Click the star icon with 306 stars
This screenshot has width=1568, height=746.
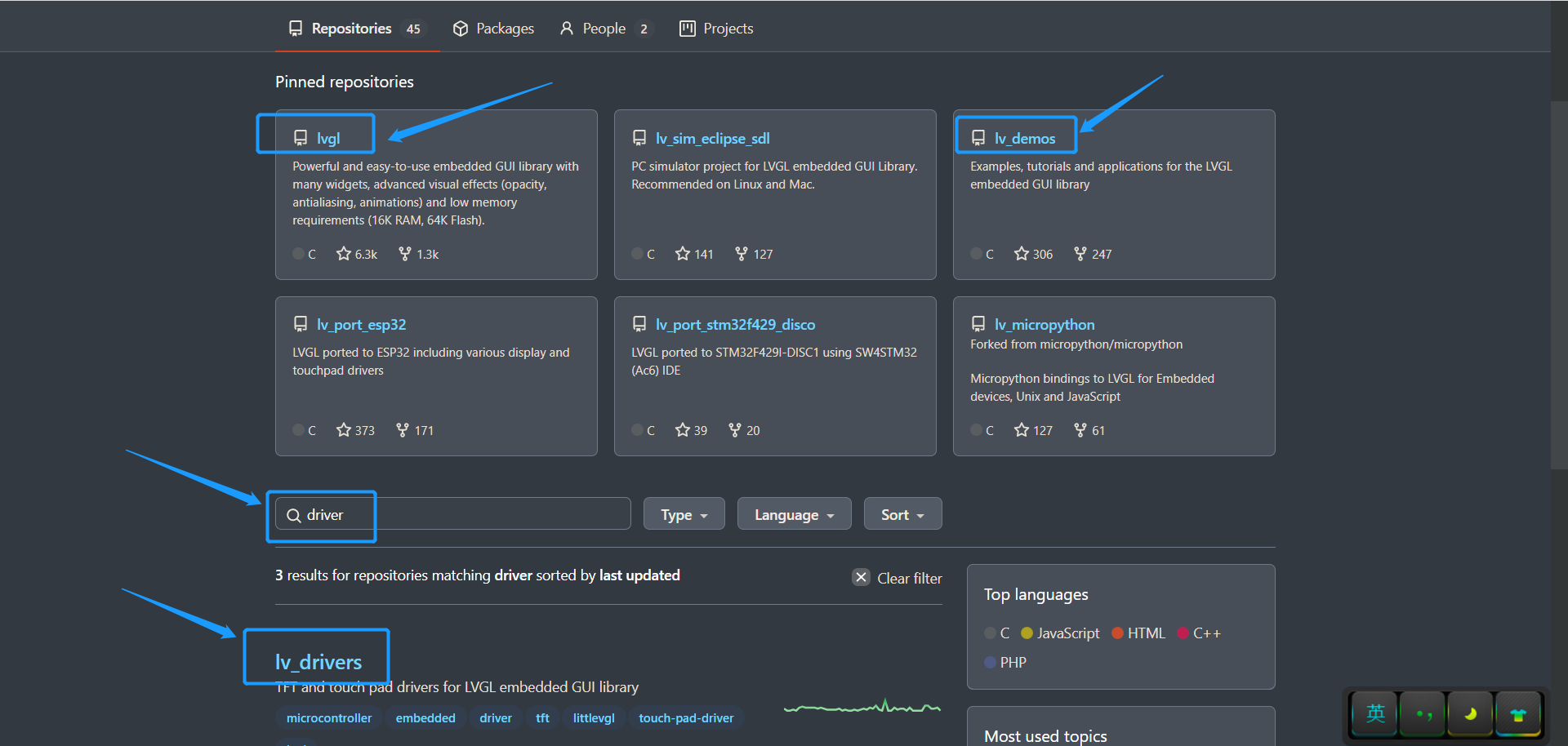pos(1021,254)
